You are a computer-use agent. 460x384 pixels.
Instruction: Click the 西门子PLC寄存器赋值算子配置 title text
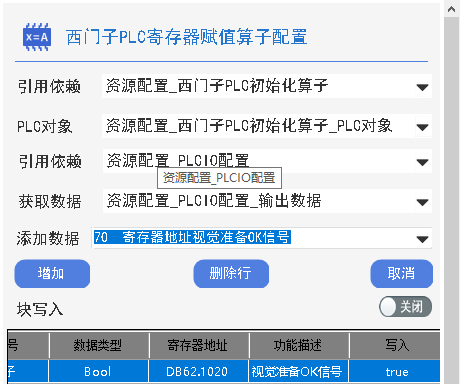point(187,37)
